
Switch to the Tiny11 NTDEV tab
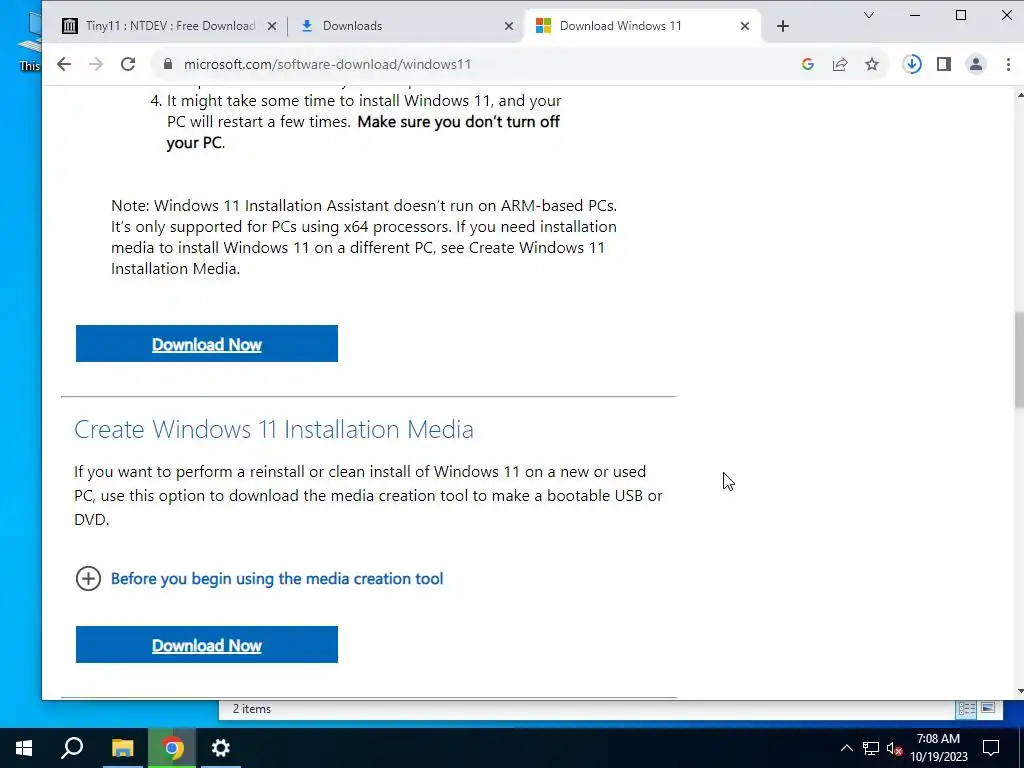(x=169, y=26)
